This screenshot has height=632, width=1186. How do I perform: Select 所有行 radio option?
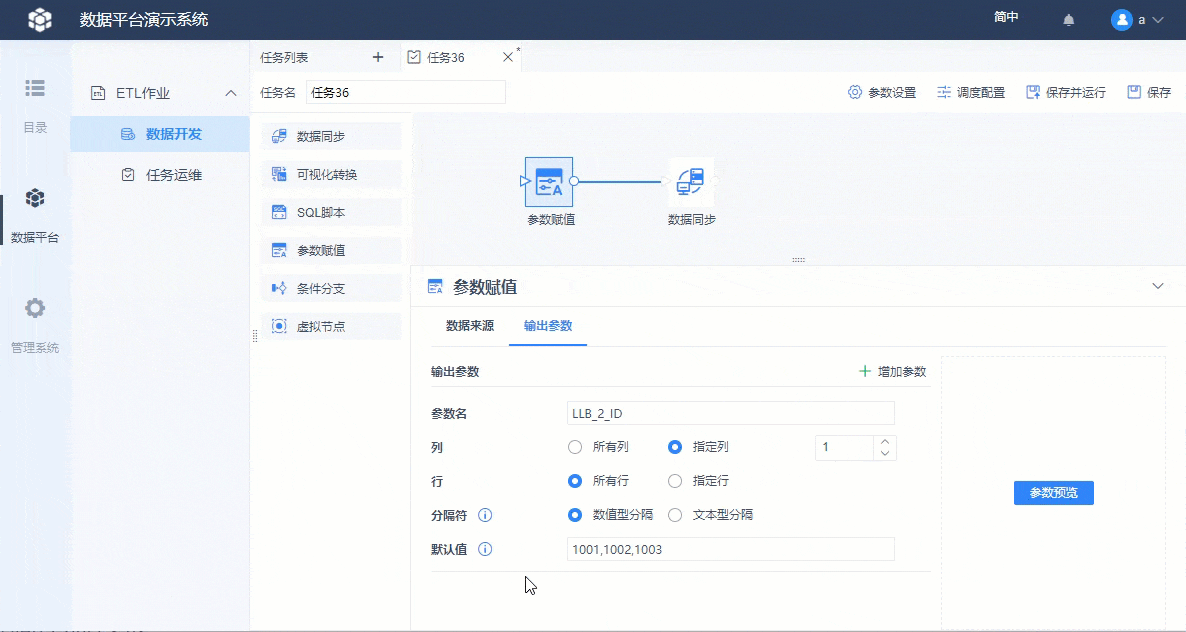click(575, 481)
